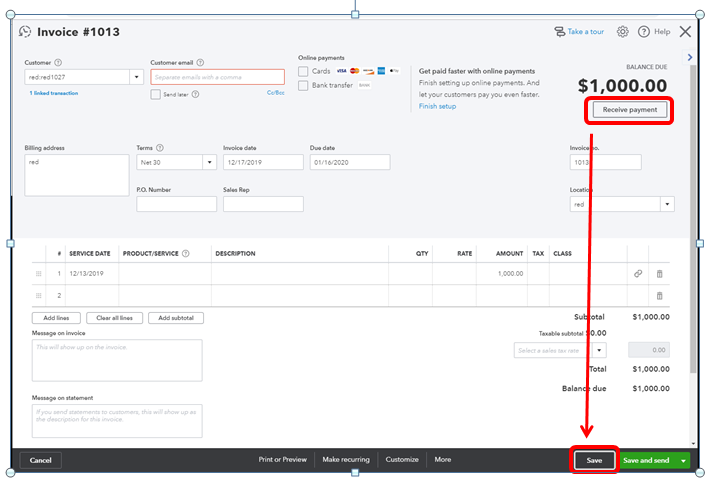
Task: Show the Customer field help tooltip icon
Action: pos(58,63)
